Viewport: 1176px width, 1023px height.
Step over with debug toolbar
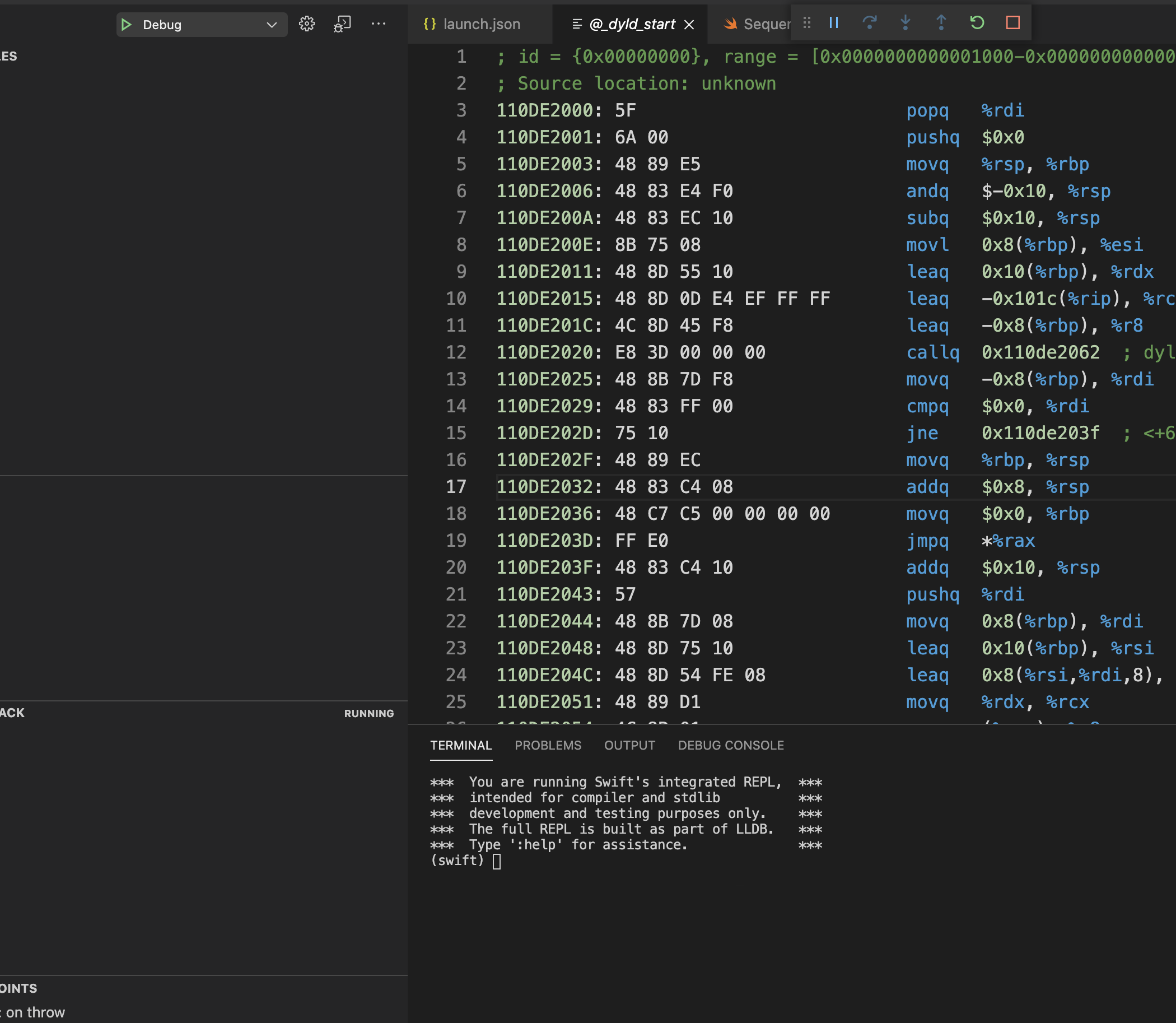[x=870, y=23]
